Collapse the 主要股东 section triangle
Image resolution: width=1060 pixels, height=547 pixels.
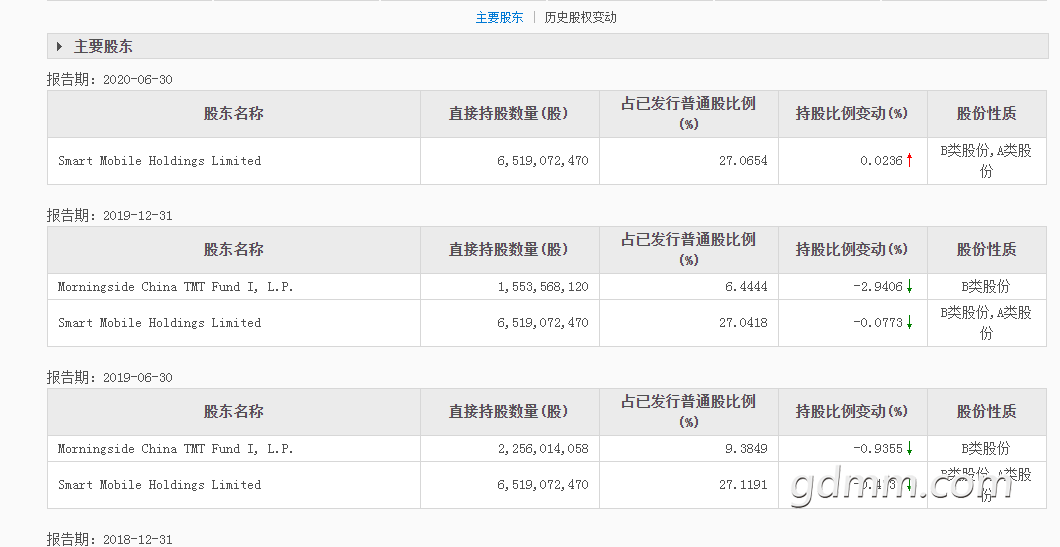pos(59,47)
